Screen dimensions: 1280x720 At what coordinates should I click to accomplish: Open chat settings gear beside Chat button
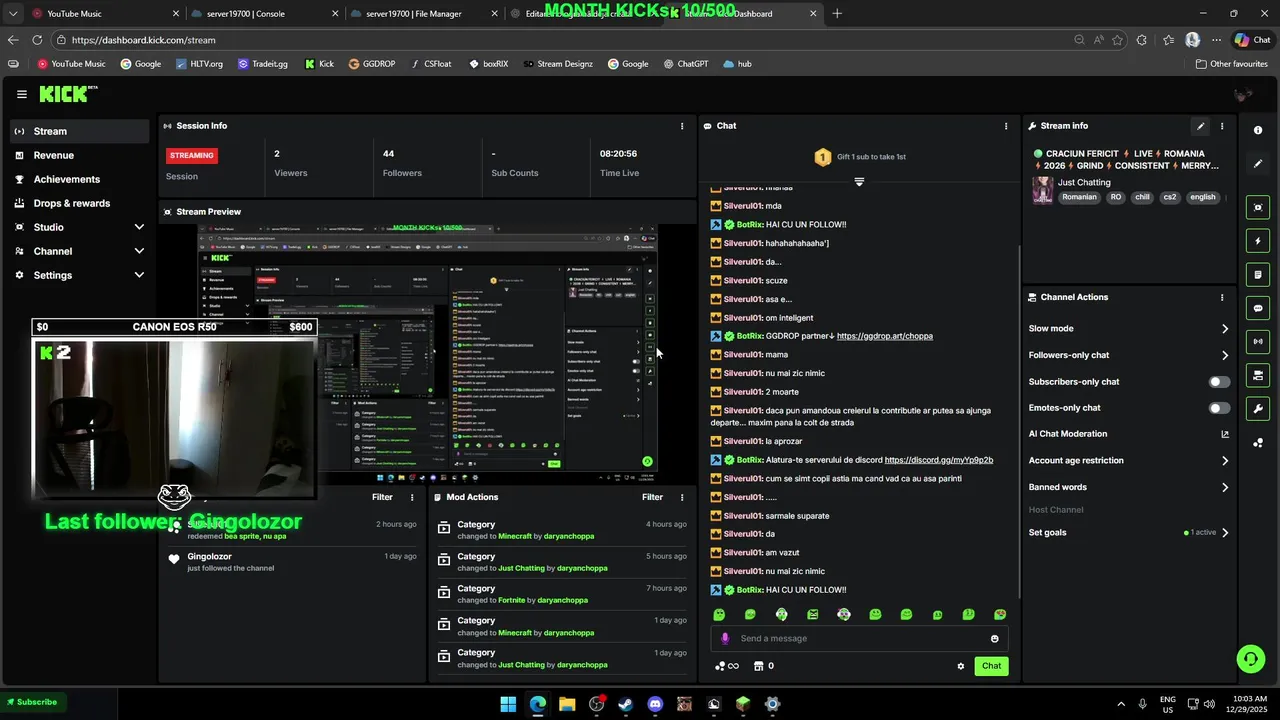pos(961,666)
